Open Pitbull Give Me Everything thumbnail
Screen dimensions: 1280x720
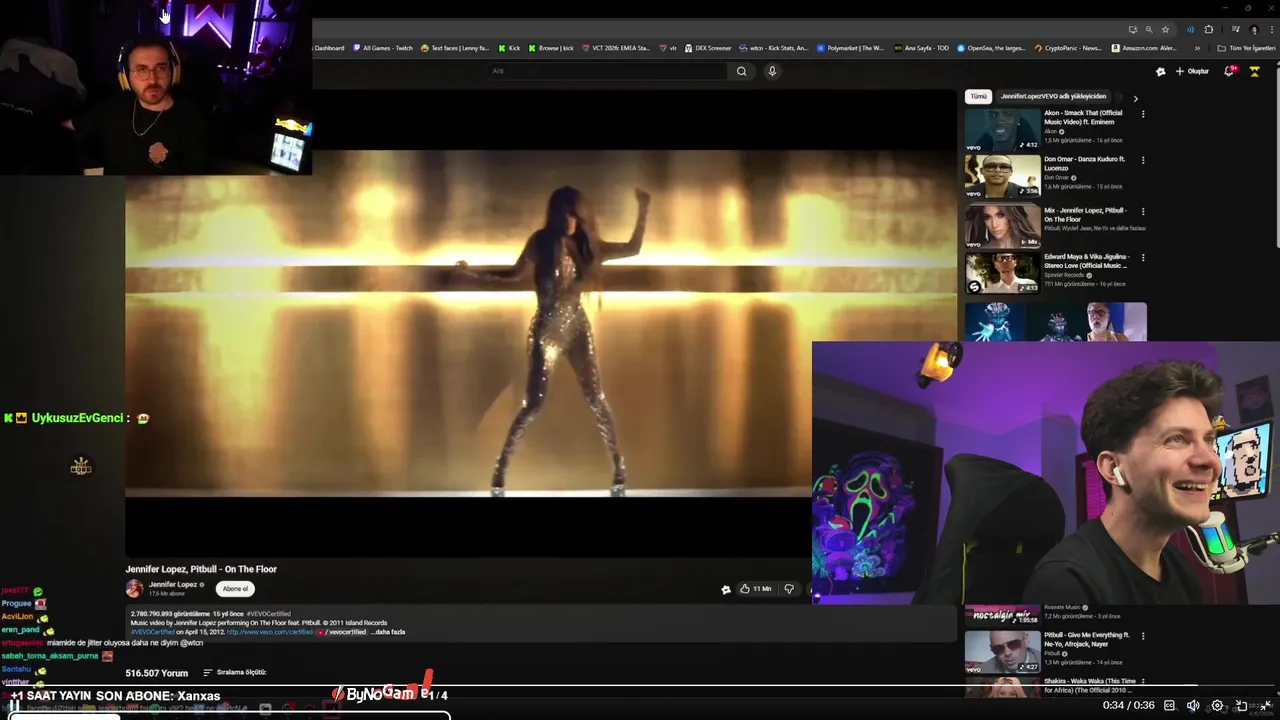pyautogui.click(x=1002, y=651)
